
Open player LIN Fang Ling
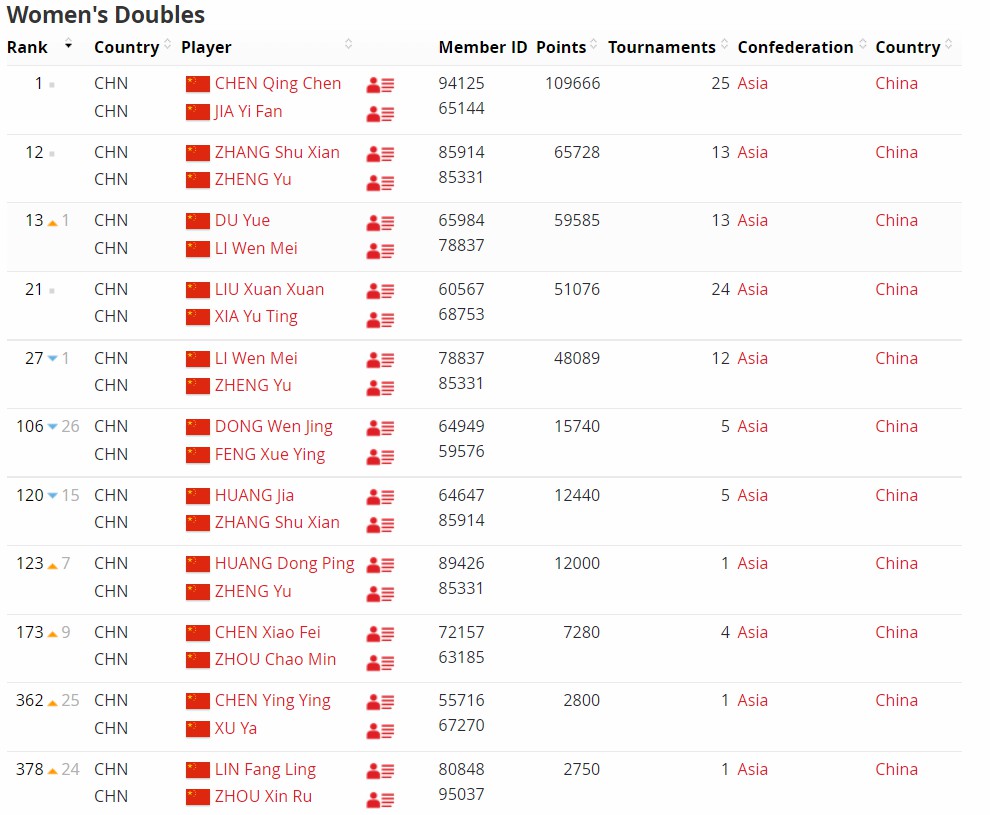tap(265, 770)
